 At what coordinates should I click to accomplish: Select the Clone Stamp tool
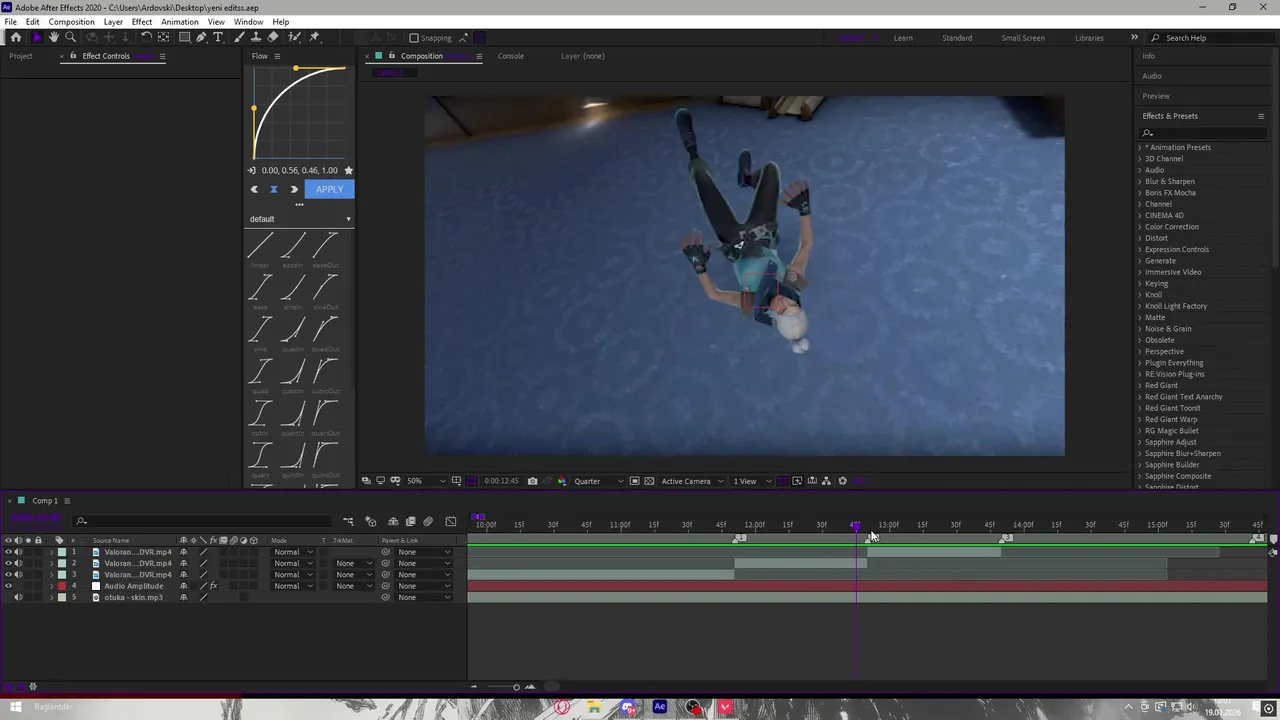[x=257, y=38]
